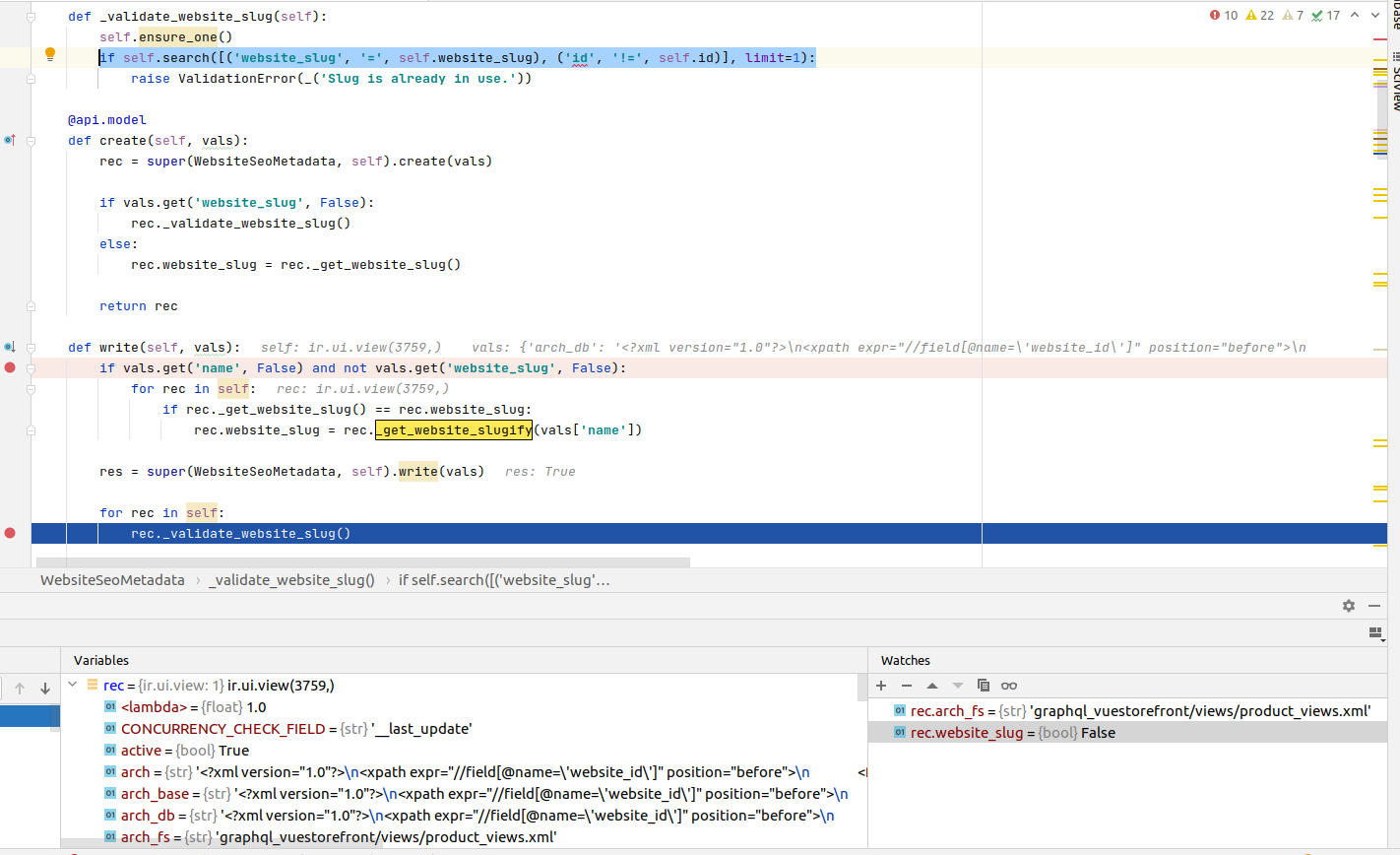The image size is (1400, 855).
Task: Toggle the breakpoint on rec._validate_website_slug() line
Action: tap(10, 533)
